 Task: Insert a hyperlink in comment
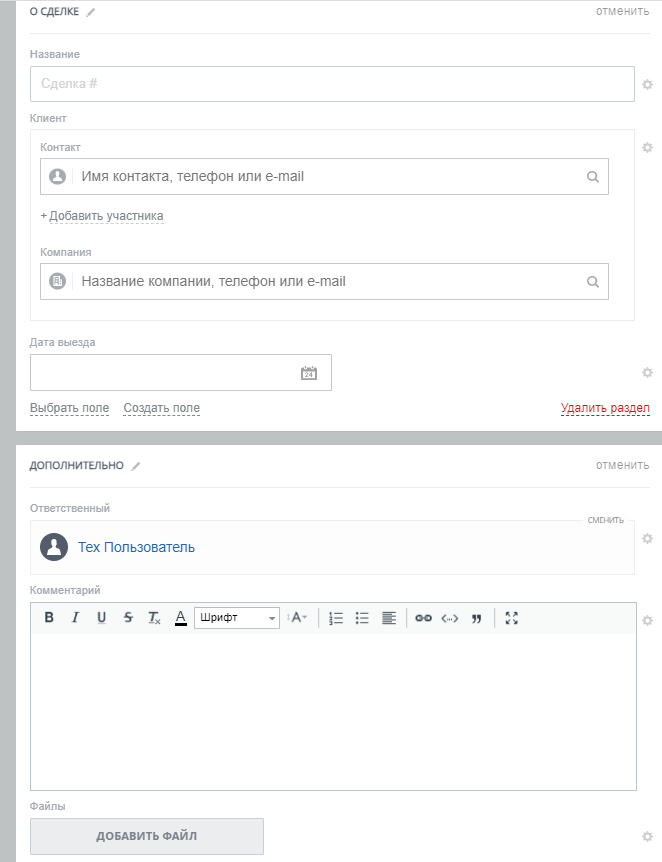(x=423, y=618)
